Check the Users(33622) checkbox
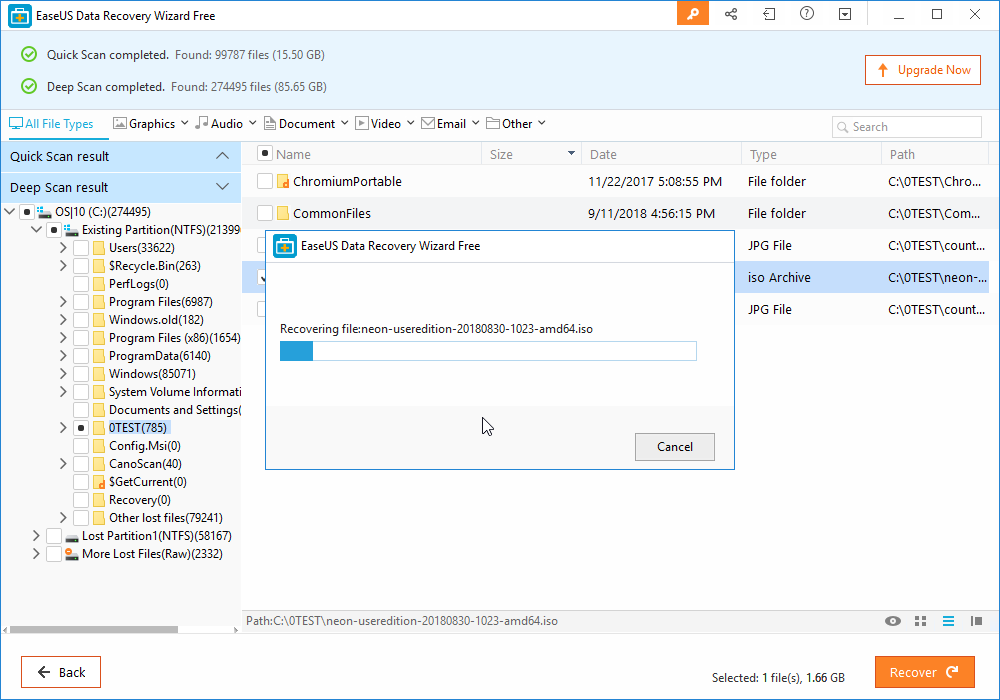 coord(81,248)
